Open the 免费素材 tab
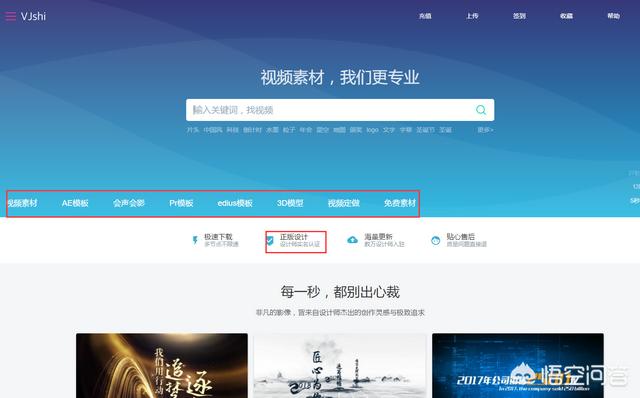This screenshot has width=640, height=398. [400, 203]
